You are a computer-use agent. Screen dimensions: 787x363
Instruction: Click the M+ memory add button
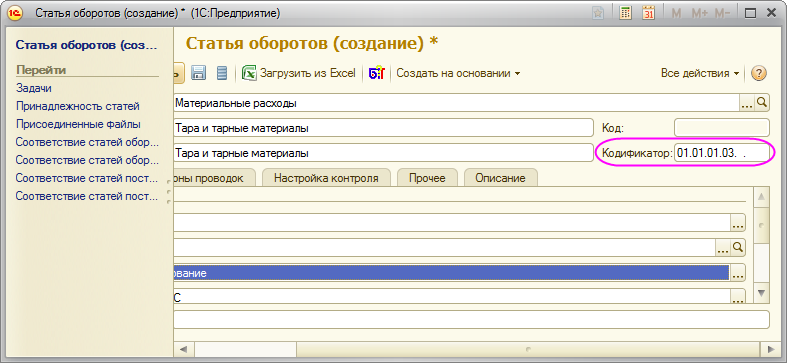[x=699, y=14]
